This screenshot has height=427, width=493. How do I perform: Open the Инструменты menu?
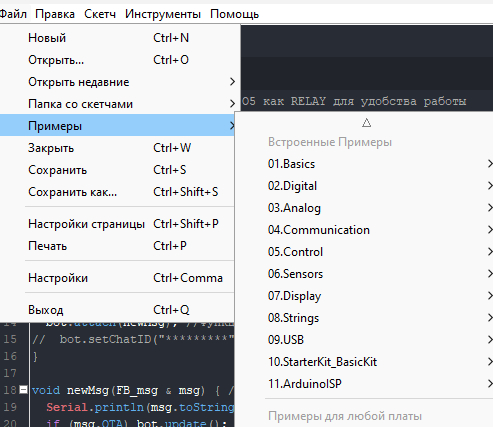pos(163,14)
